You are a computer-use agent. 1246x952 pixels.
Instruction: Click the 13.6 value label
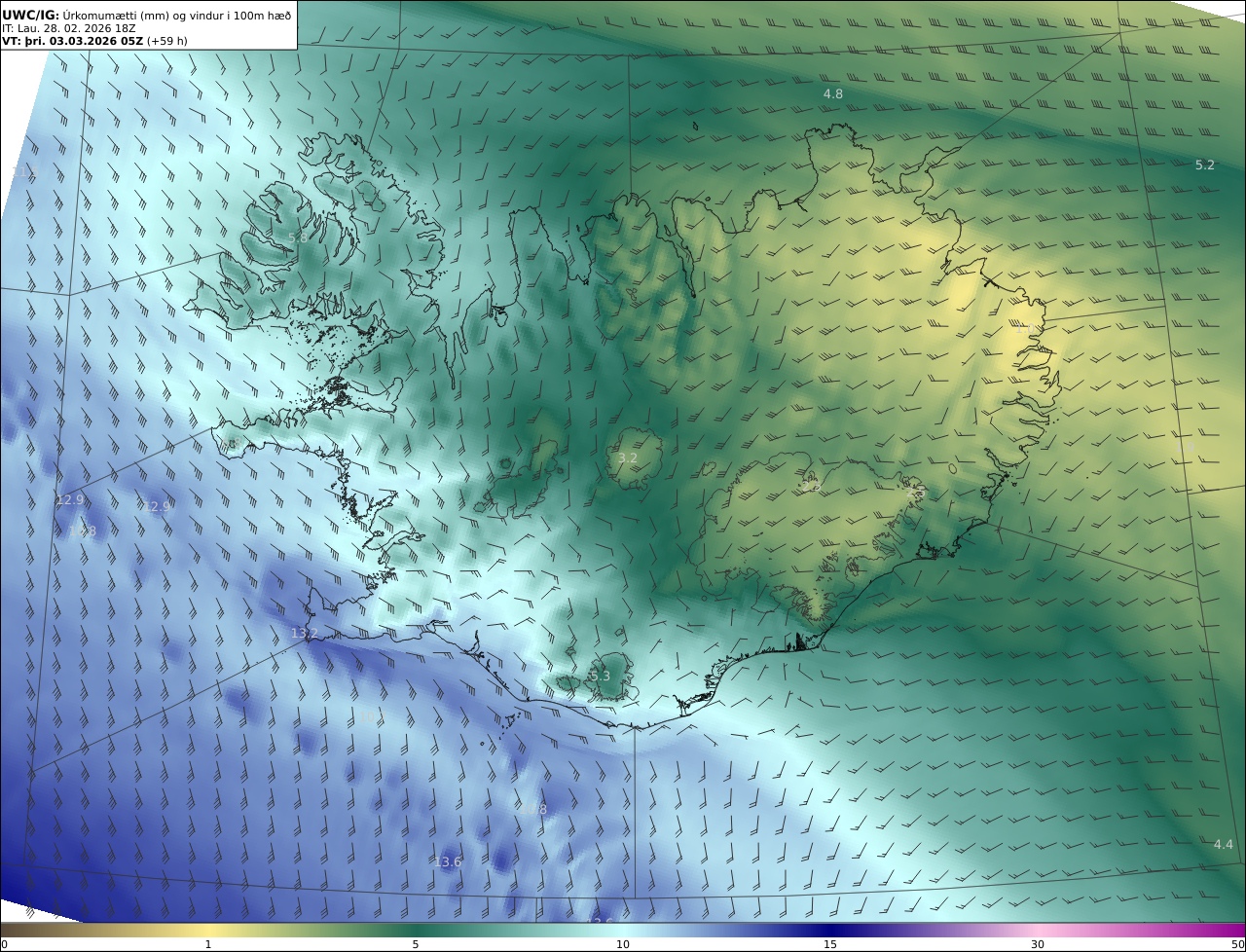point(448,861)
